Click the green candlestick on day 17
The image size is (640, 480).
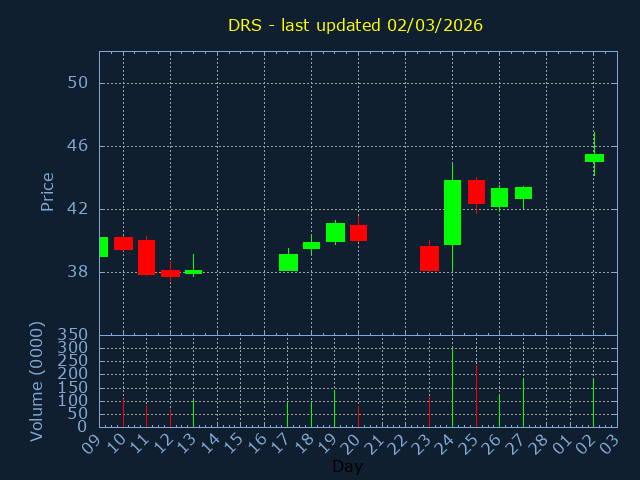[288, 262]
